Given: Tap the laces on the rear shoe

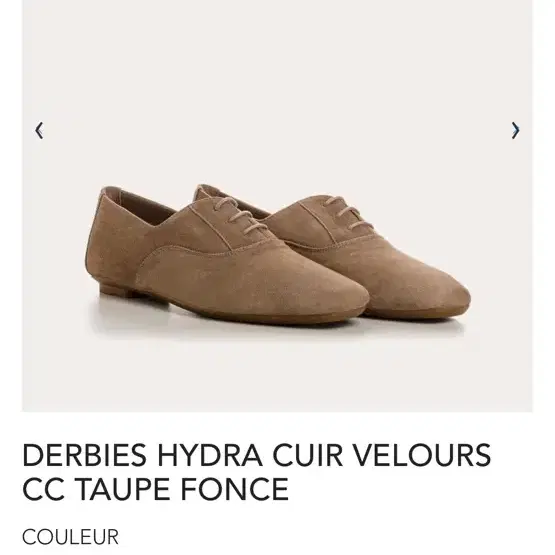Looking at the screenshot, I should coord(349,211).
